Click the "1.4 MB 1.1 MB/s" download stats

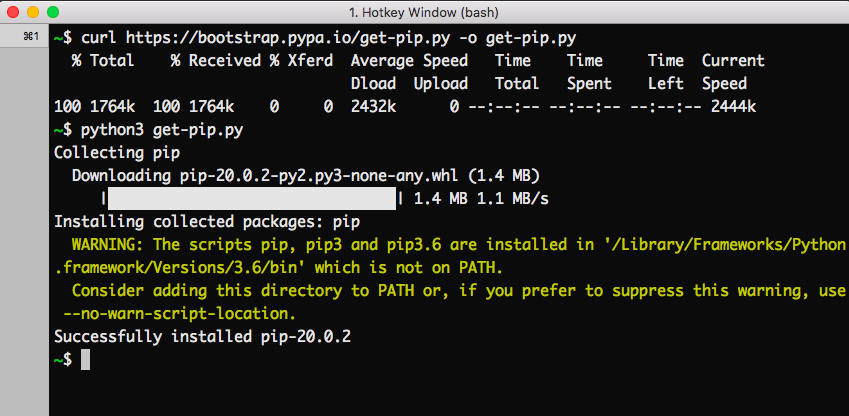pyautogui.click(x=480, y=199)
